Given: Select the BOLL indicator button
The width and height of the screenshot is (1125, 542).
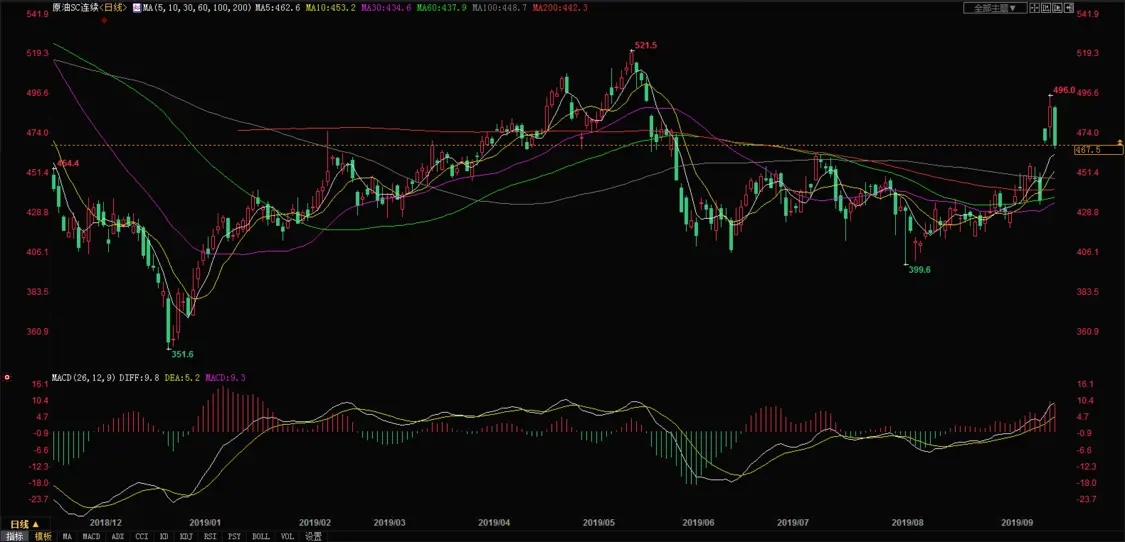Looking at the screenshot, I should [x=261, y=536].
